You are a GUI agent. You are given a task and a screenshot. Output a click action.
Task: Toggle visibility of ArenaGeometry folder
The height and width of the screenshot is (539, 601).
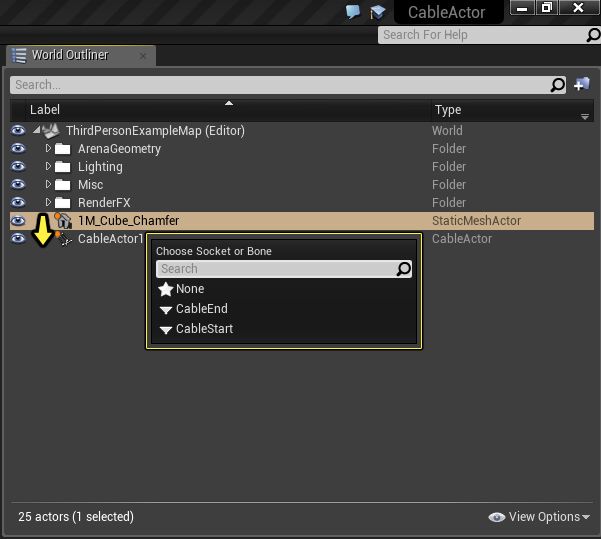coord(18,149)
